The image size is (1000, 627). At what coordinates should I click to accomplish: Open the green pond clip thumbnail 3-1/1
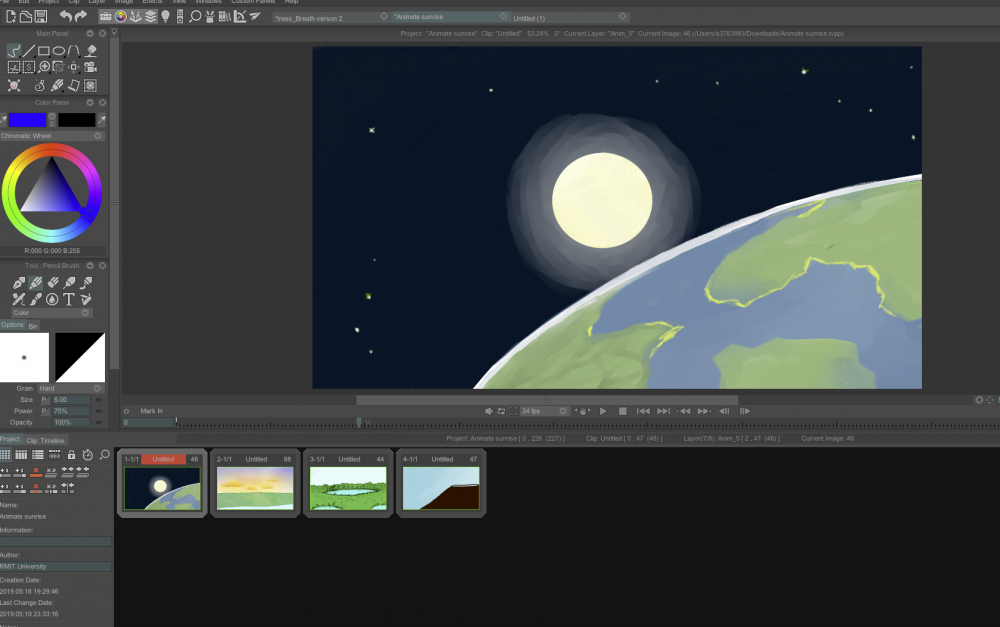point(348,488)
